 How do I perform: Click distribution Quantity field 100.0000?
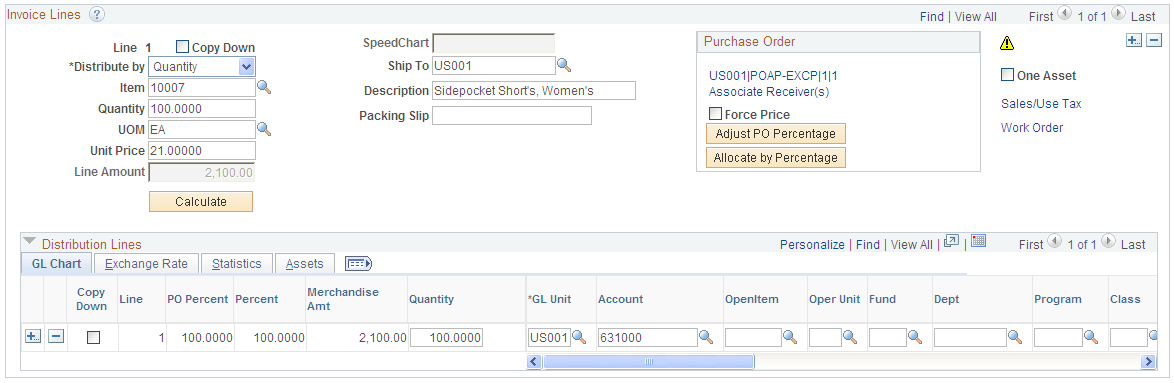tap(446, 337)
